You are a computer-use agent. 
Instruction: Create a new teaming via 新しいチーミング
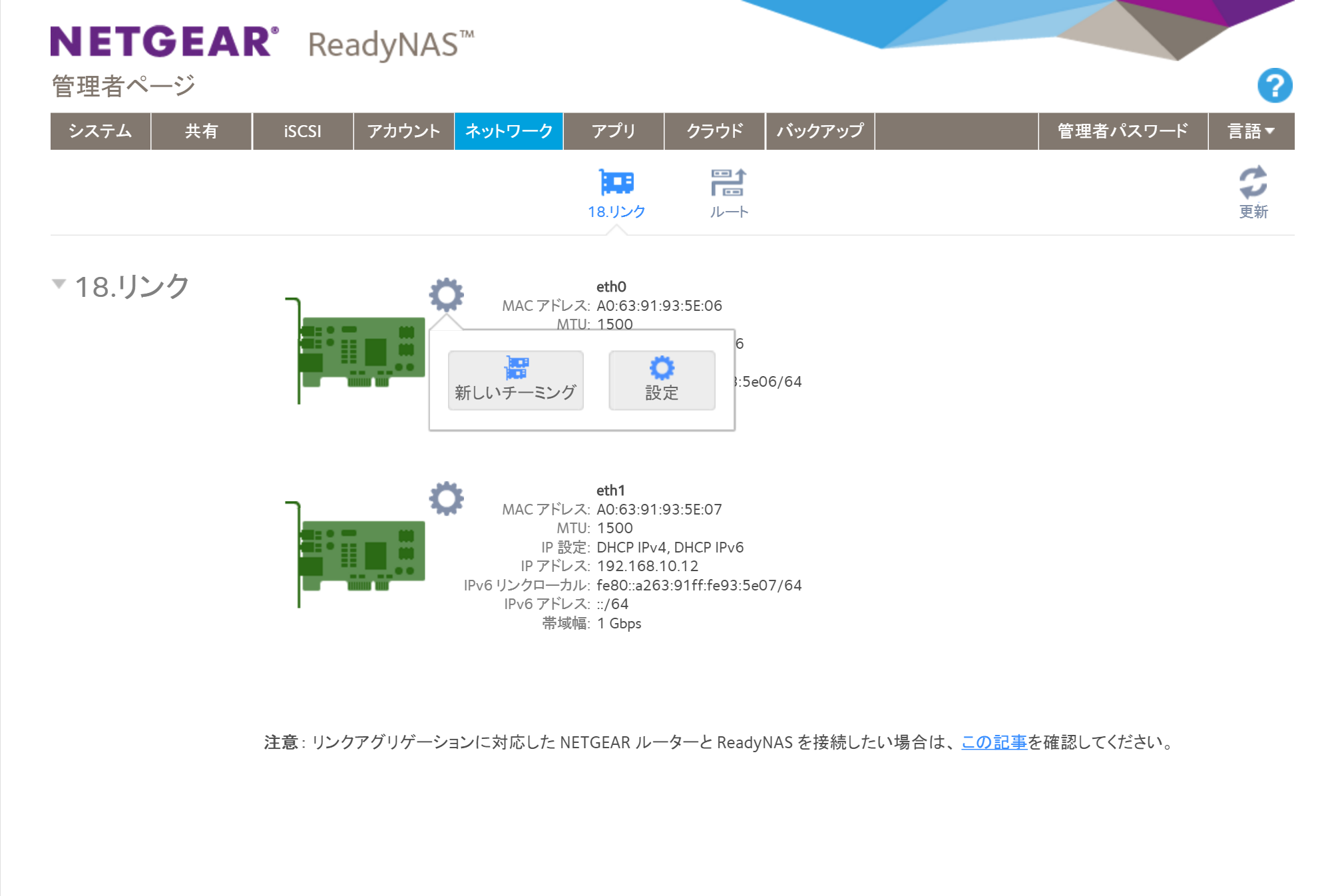(x=516, y=380)
